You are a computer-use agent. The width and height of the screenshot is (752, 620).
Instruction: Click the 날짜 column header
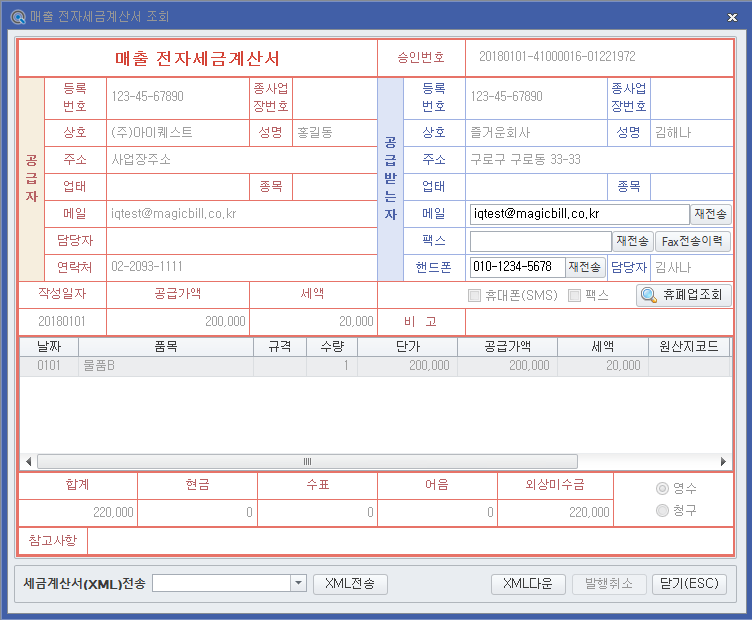[49, 347]
